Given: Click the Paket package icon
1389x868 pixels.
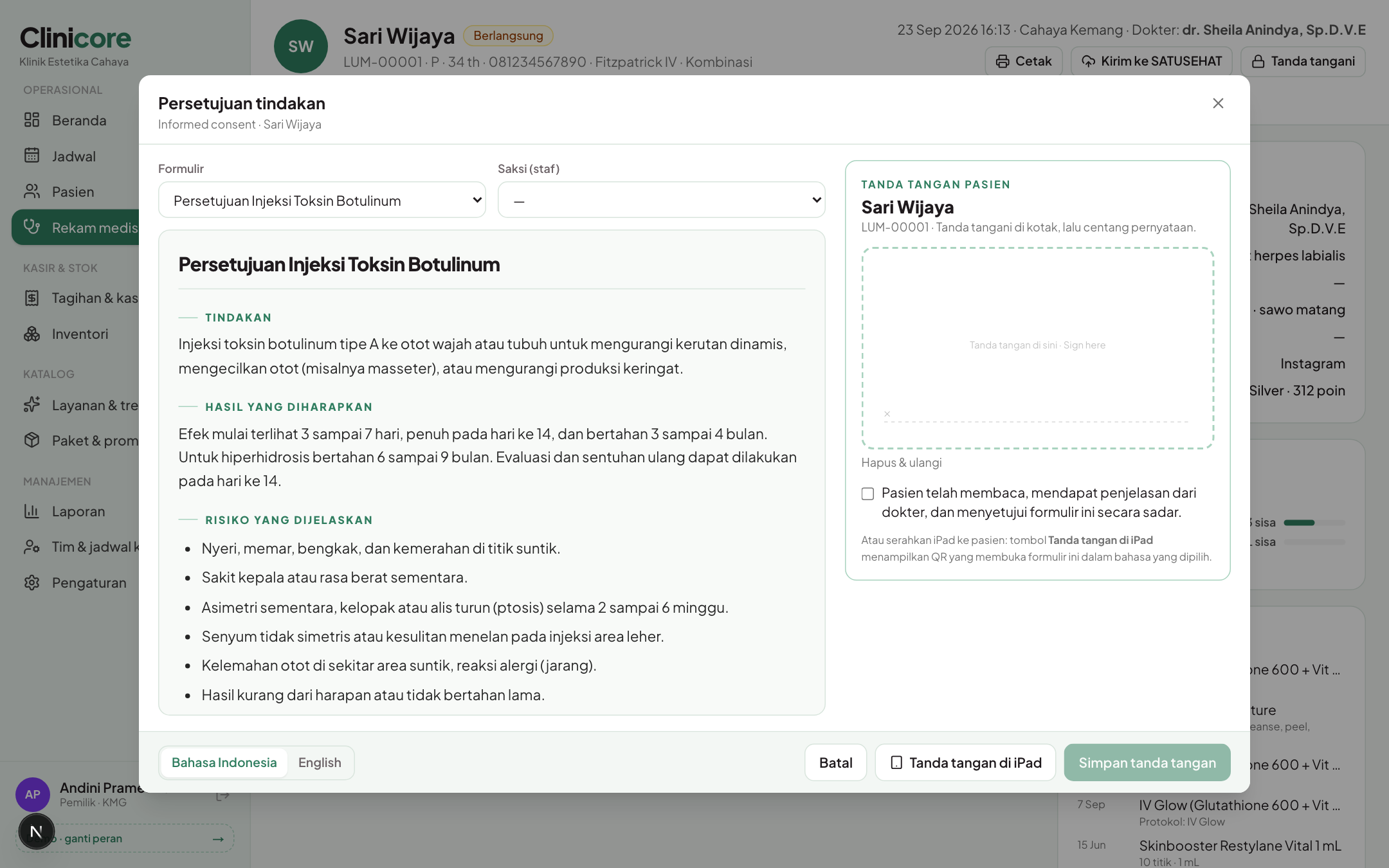Looking at the screenshot, I should pos(32,440).
